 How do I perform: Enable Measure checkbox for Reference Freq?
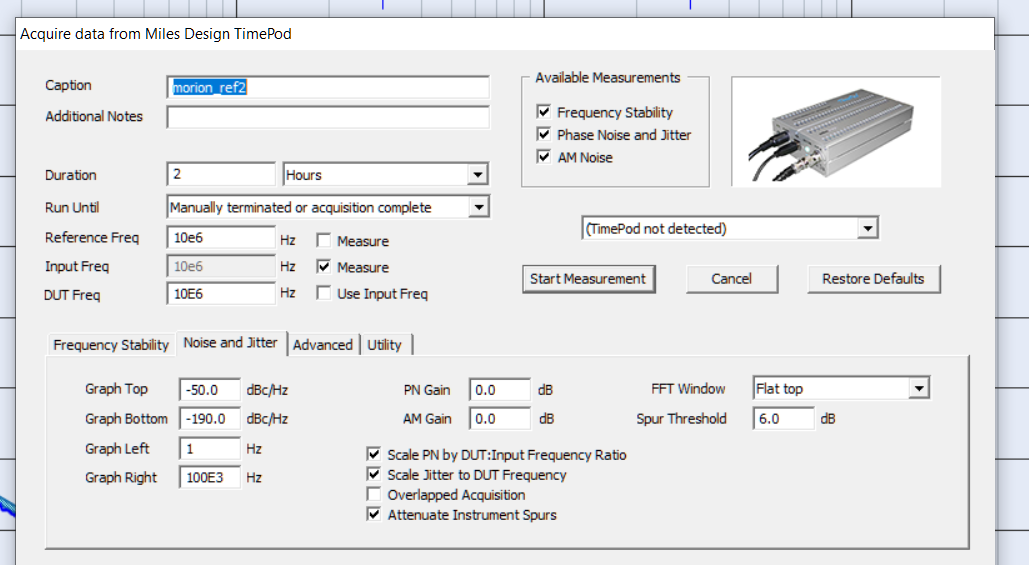pos(324,240)
